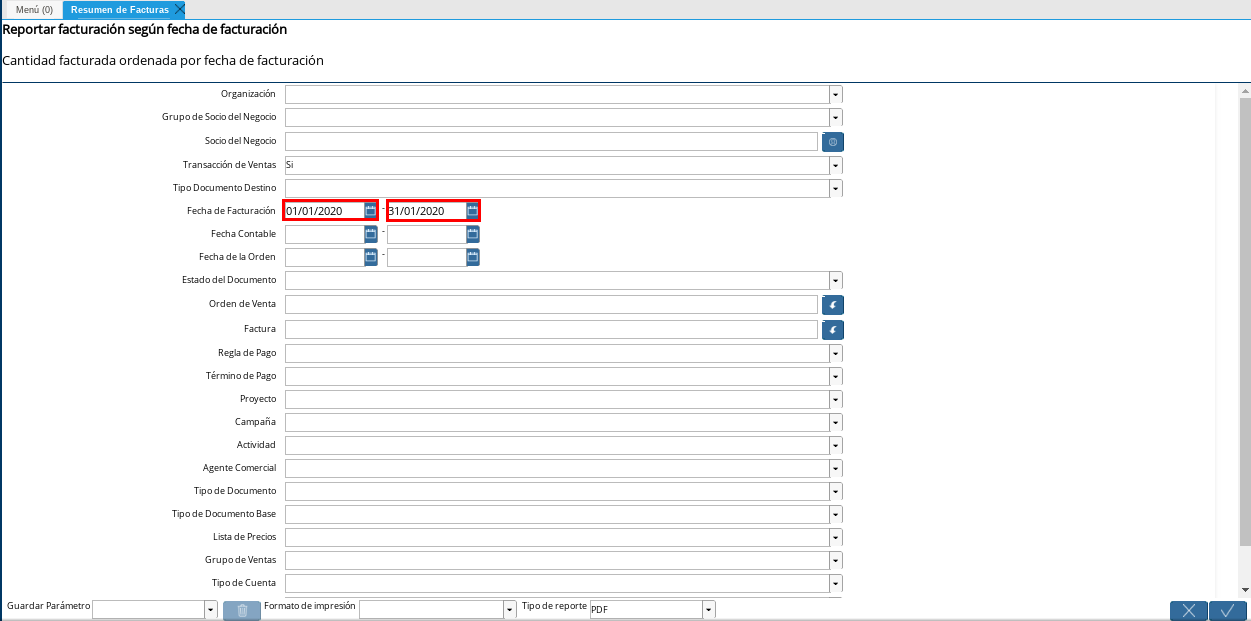The width and height of the screenshot is (1251, 621).
Task: Open the Tipo de reporte PDF dropdown
Action: coord(708,610)
